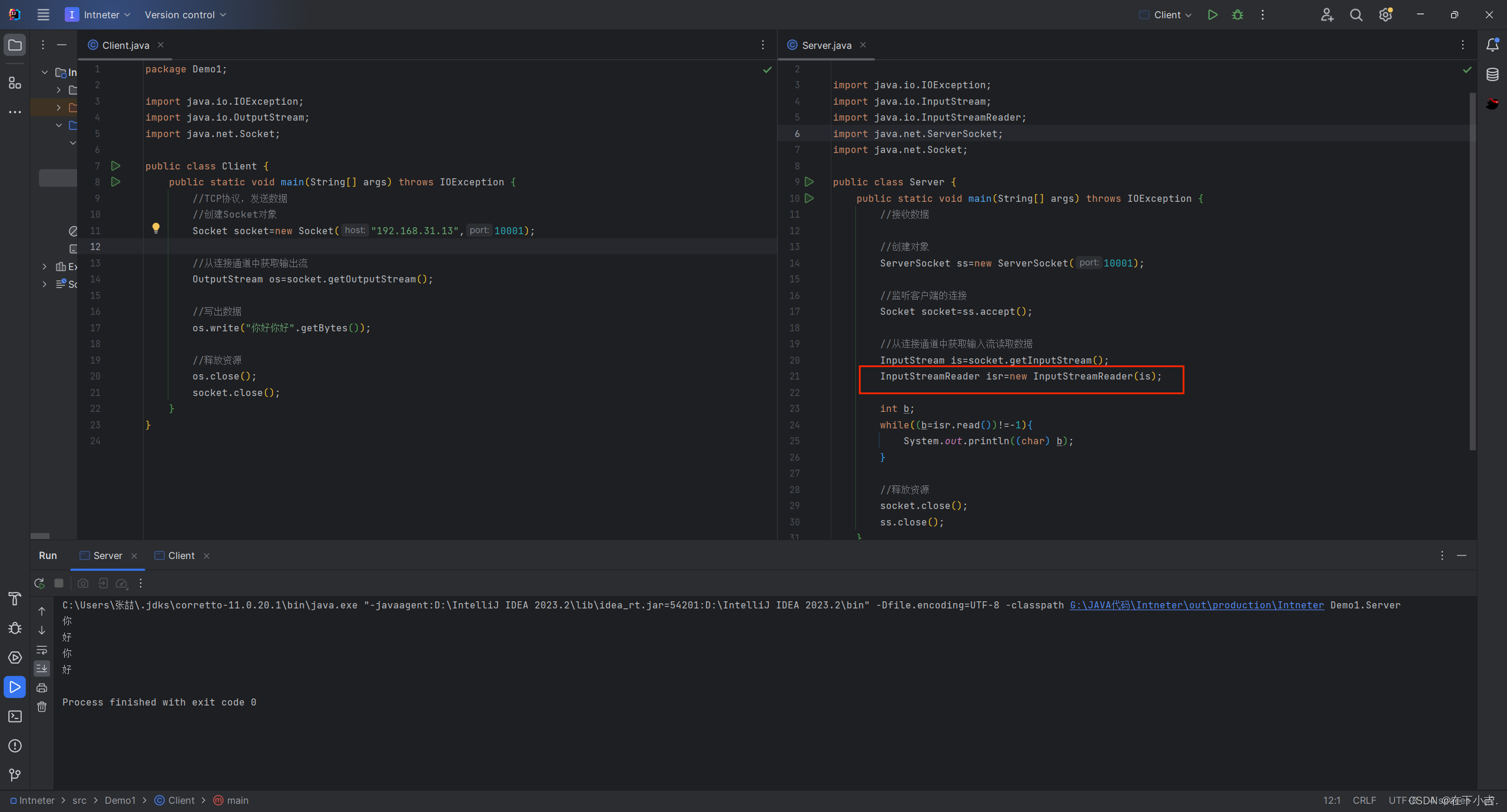Click the Intneter breadcrumb in status bar

tap(32, 800)
